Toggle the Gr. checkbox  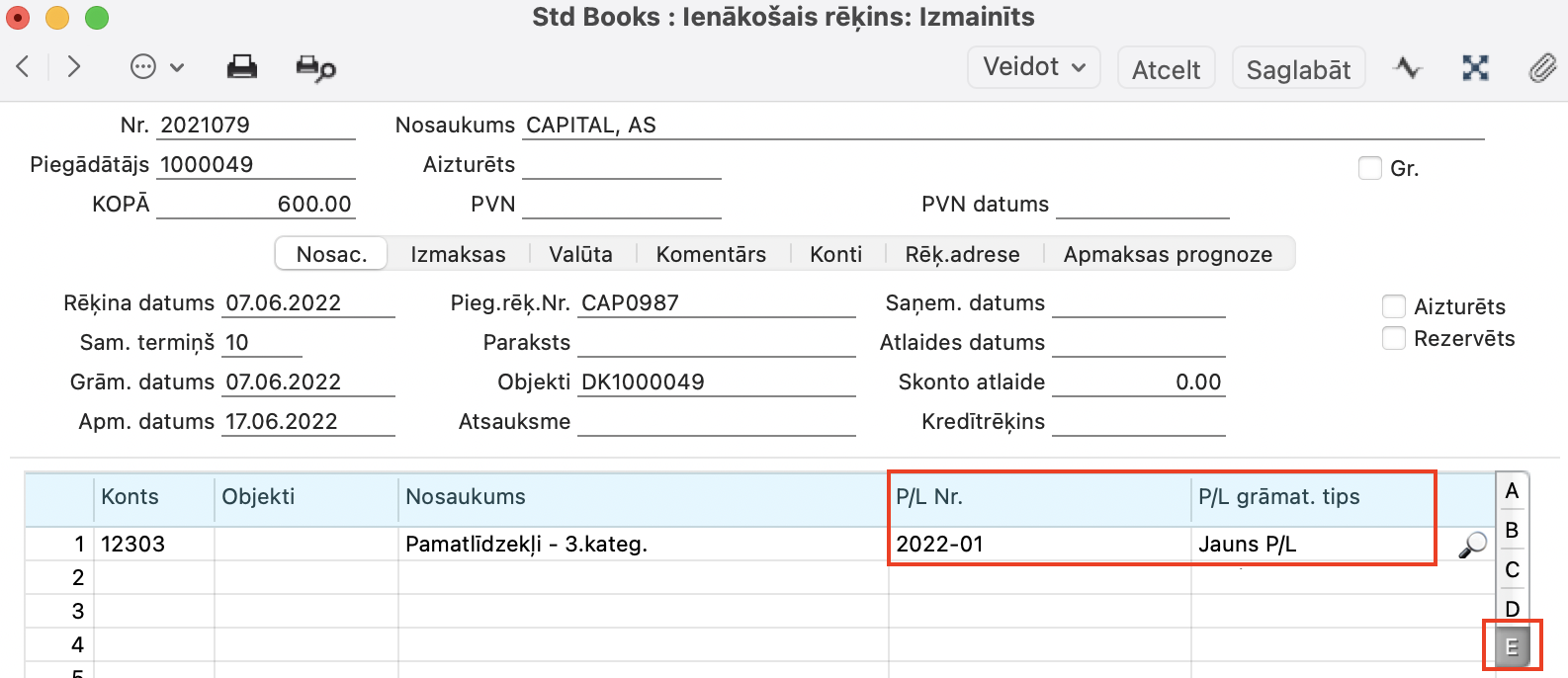[1370, 168]
